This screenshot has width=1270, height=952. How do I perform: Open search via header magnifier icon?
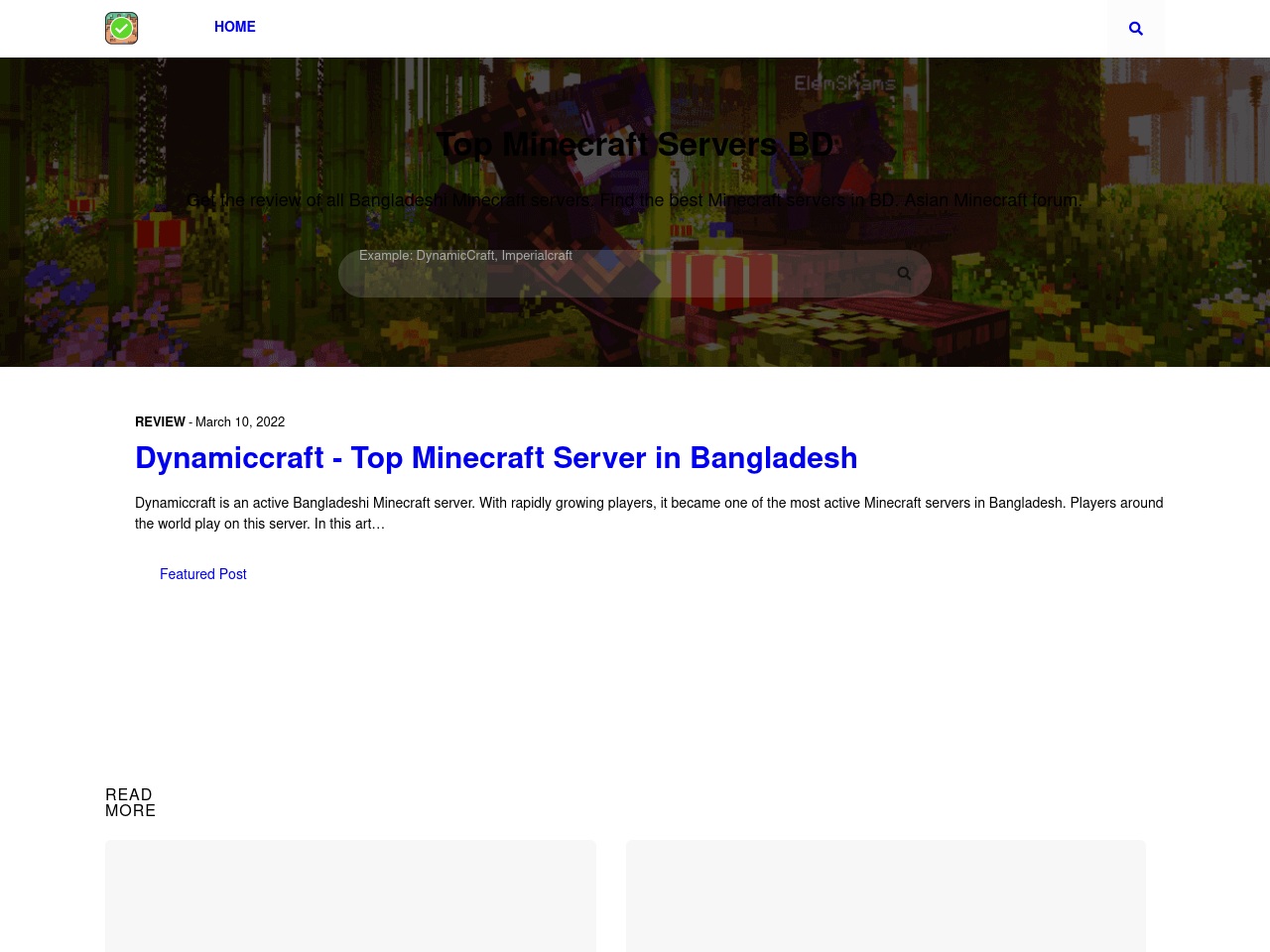[1136, 29]
